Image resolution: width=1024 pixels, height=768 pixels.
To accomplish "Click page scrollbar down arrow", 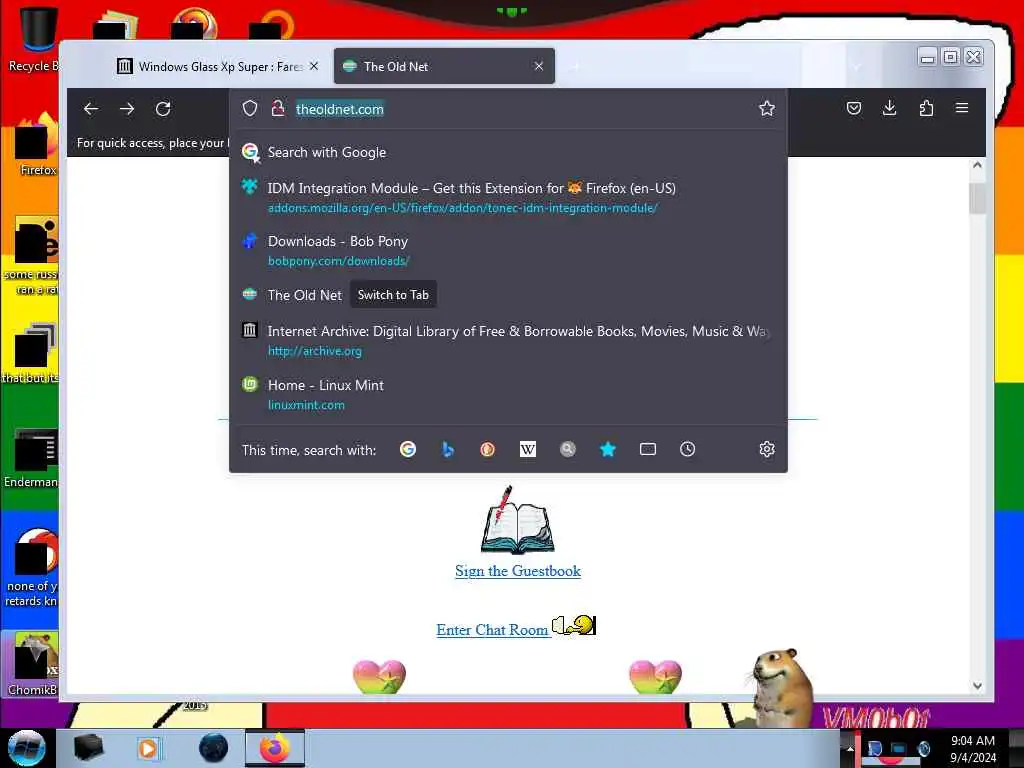I will click(x=977, y=686).
